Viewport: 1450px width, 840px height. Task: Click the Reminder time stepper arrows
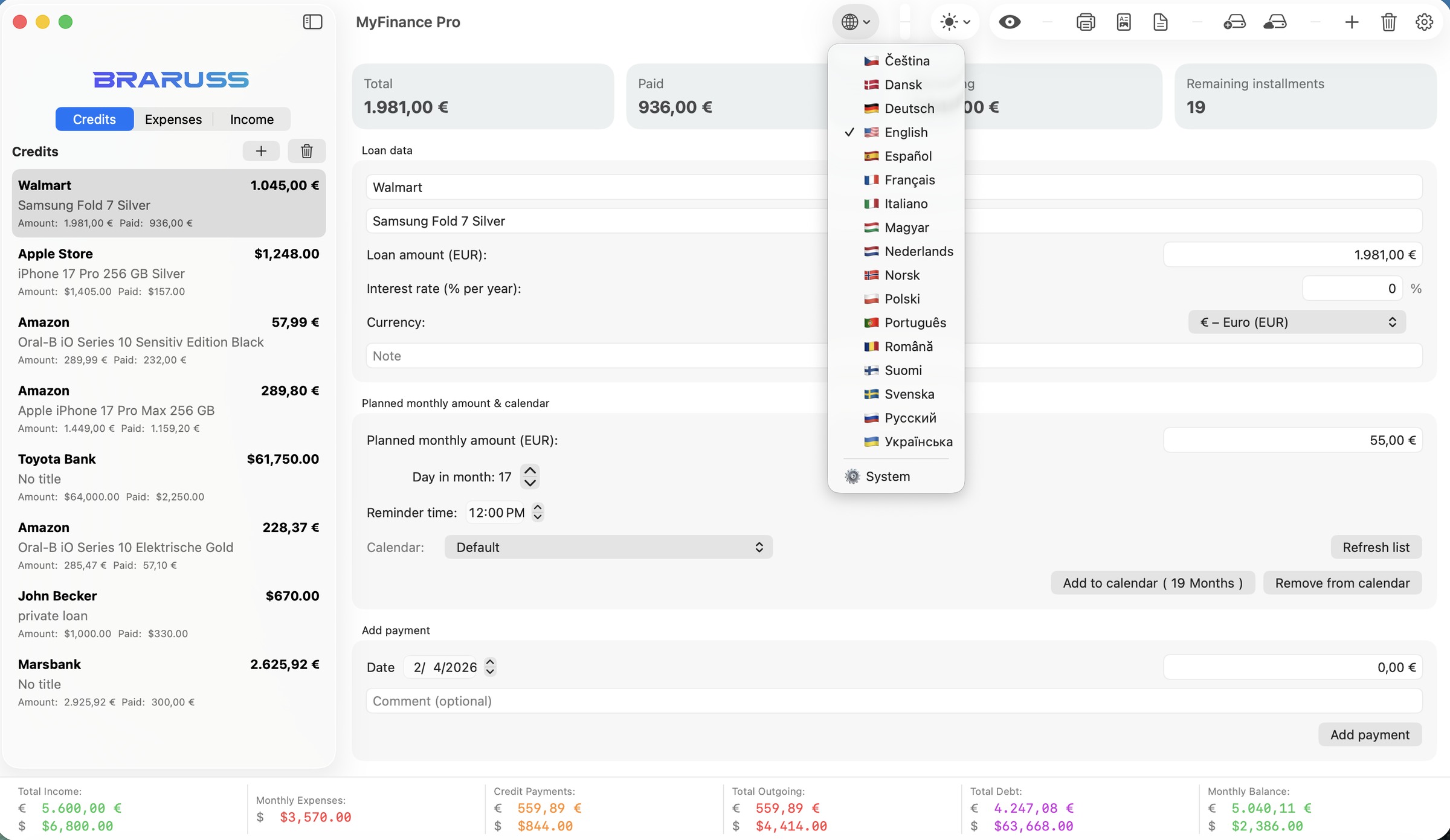(538, 512)
